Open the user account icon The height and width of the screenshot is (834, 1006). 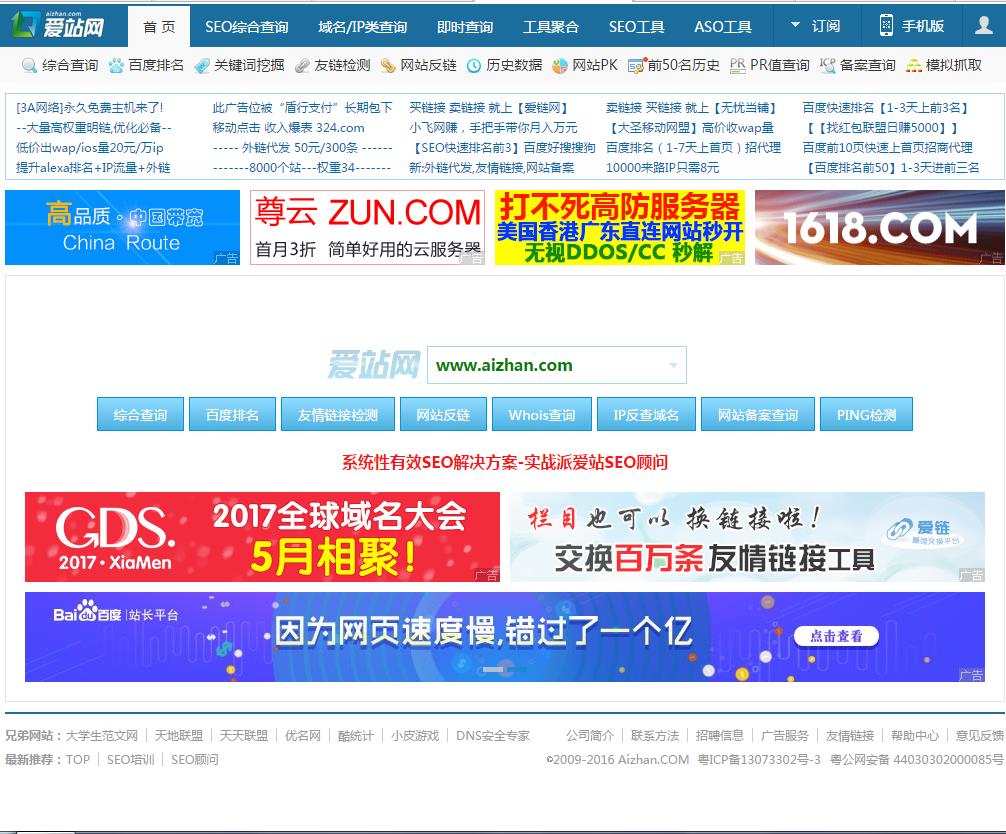tap(983, 25)
